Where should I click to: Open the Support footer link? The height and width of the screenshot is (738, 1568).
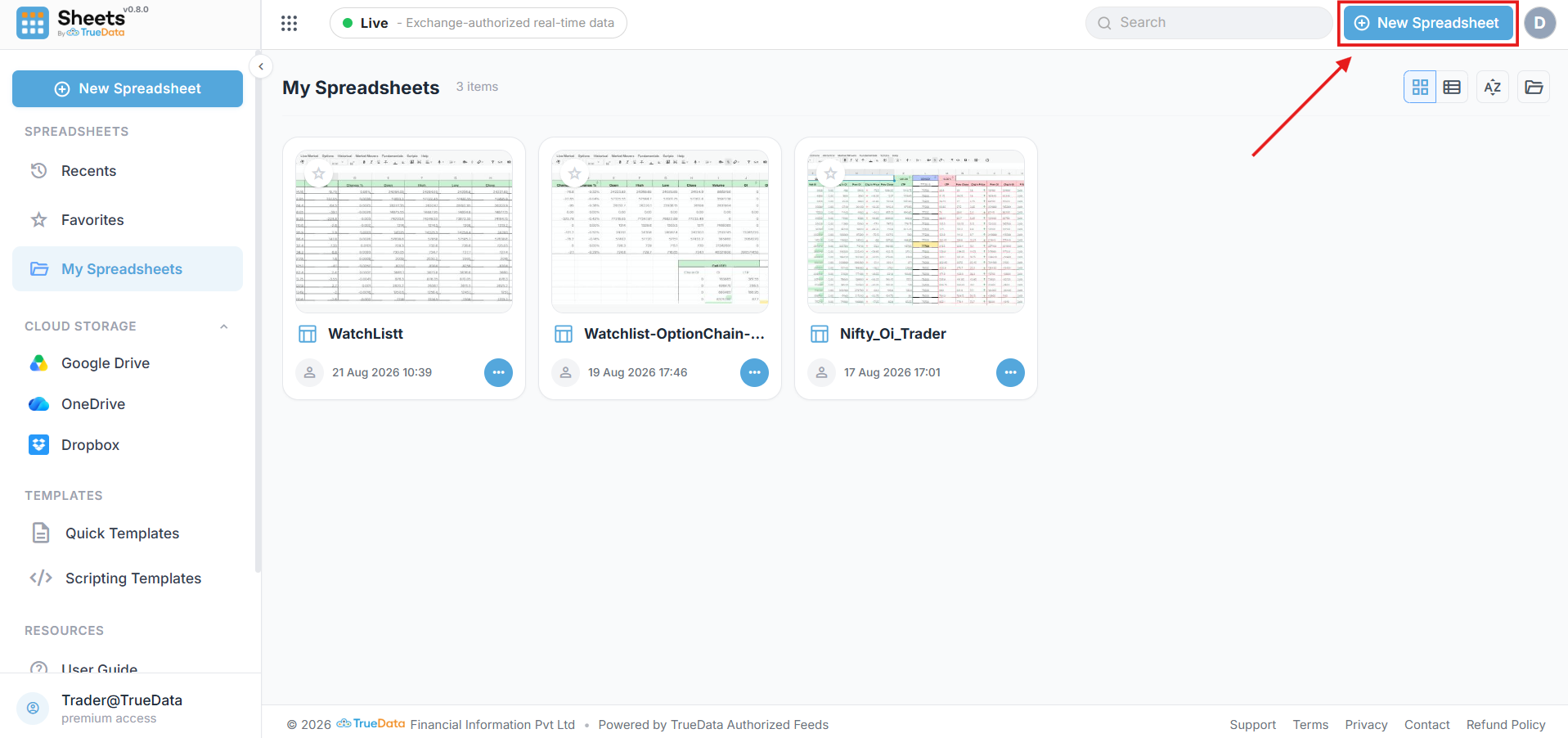(1252, 725)
